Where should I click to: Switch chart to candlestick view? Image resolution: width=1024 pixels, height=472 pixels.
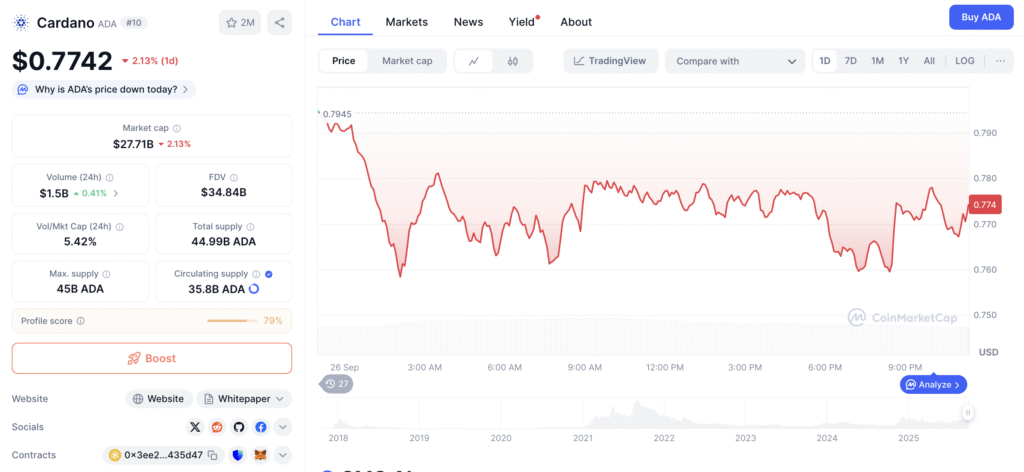[x=513, y=61]
